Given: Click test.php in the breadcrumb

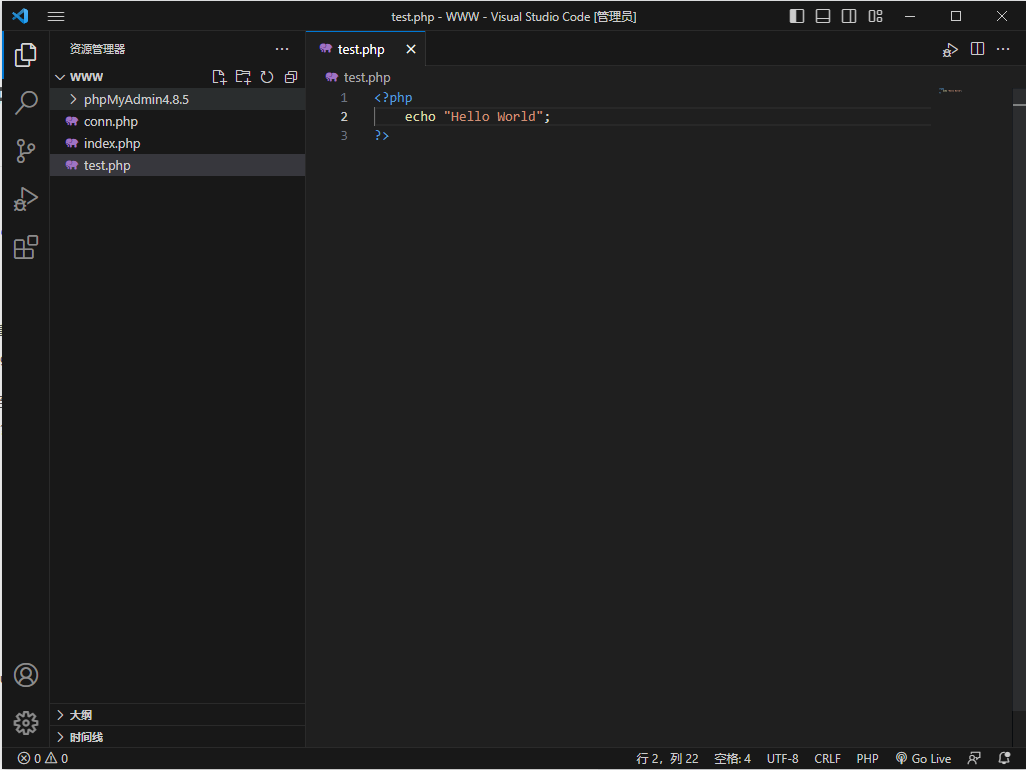Looking at the screenshot, I should [366, 77].
